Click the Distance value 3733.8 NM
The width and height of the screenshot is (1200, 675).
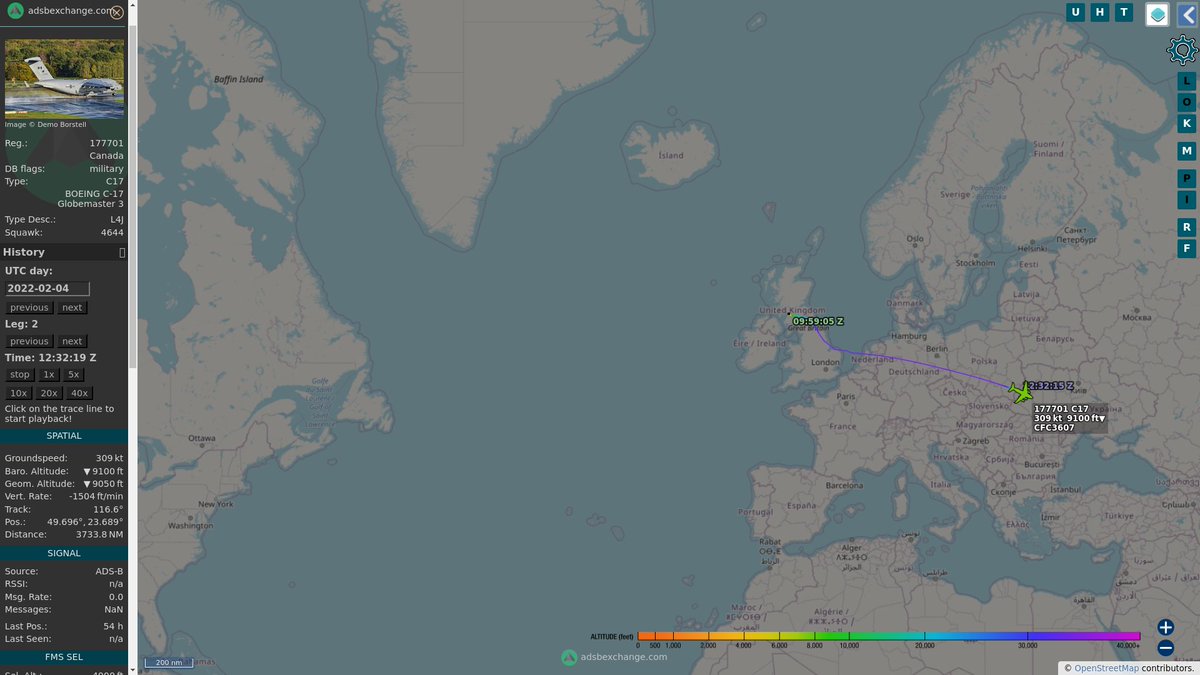(100, 535)
